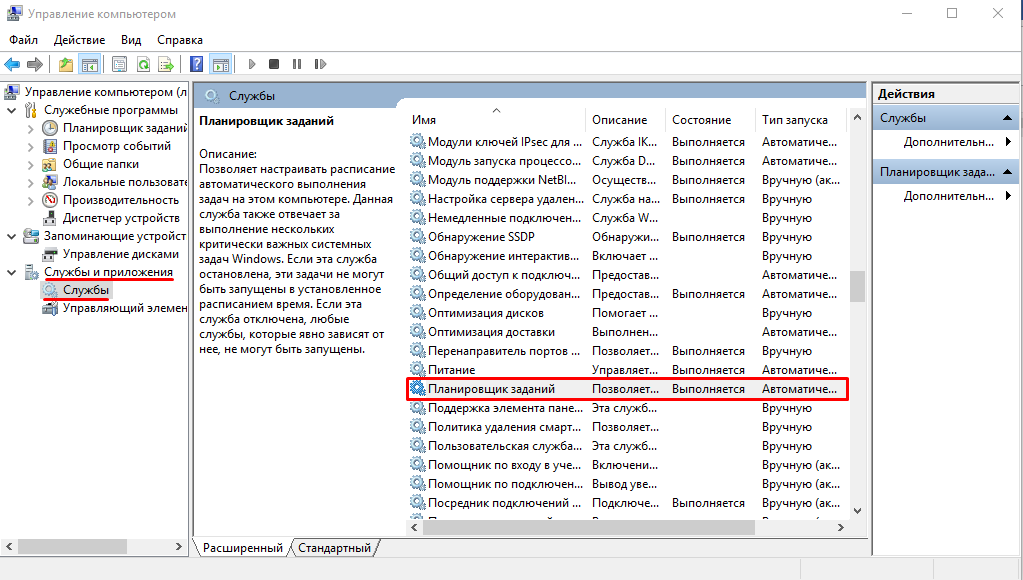Collapse the Службы section in Действия pane

(1007, 118)
